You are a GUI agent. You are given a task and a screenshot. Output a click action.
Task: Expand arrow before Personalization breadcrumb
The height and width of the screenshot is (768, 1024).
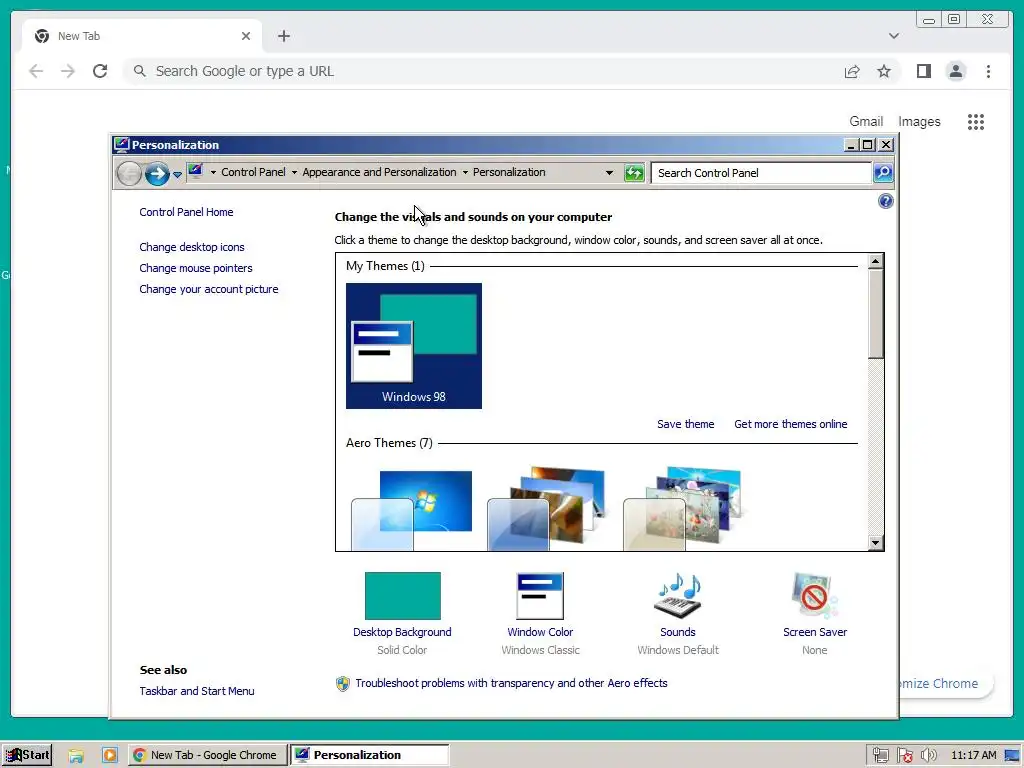465,172
